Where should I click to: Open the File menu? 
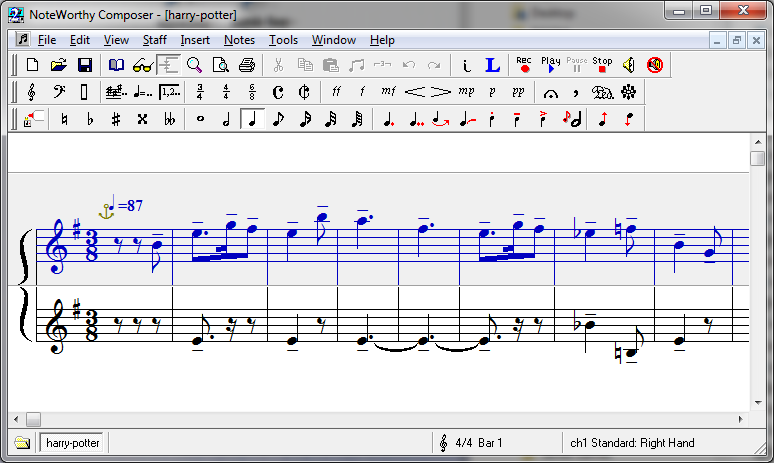[x=46, y=40]
